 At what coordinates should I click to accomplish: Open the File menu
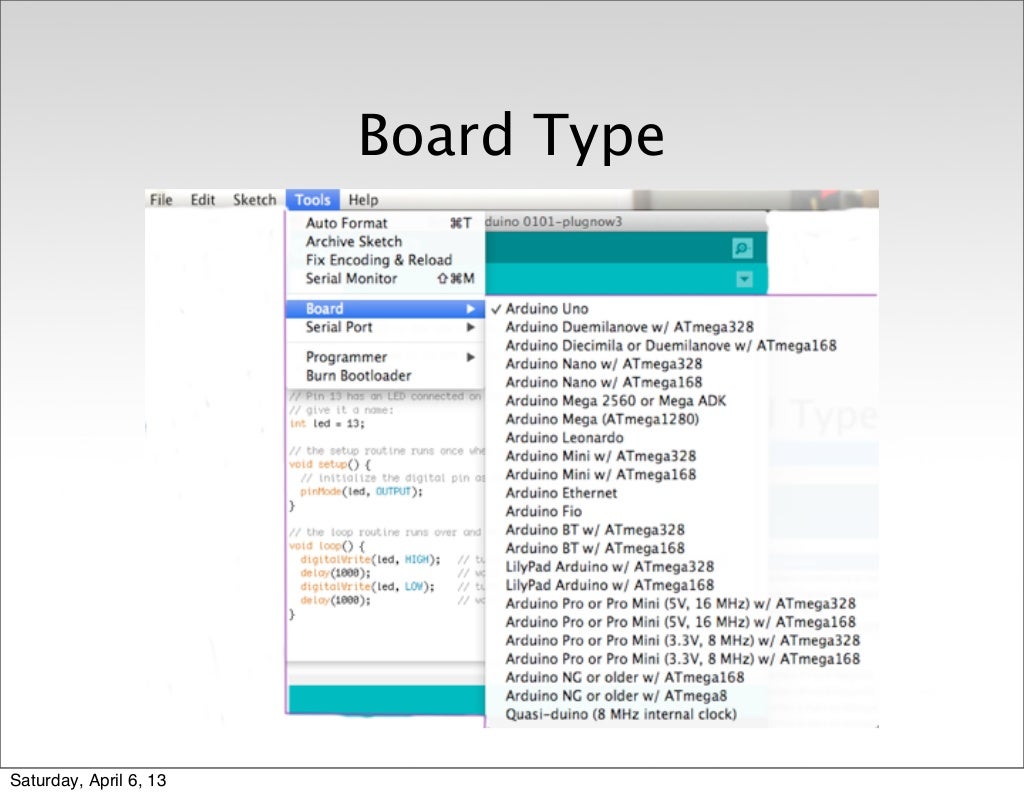[x=161, y=200]
